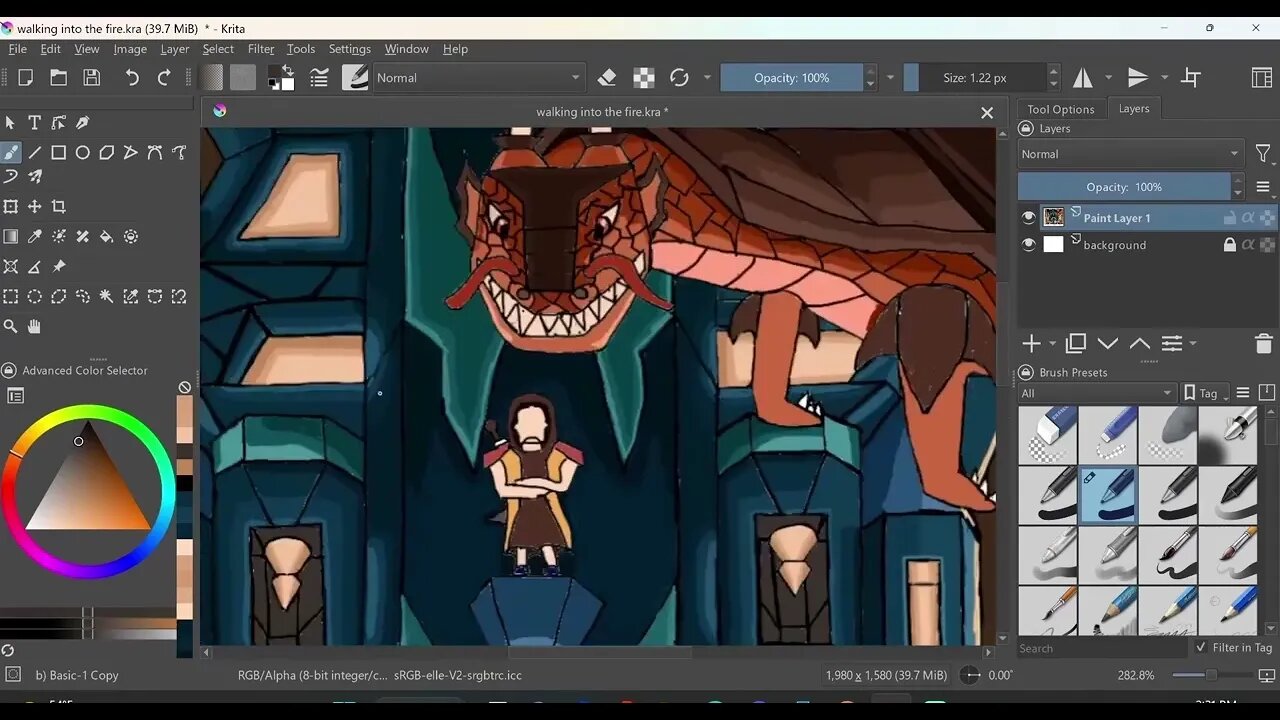Close the walking into the fire.kra document

click(987, 113)
